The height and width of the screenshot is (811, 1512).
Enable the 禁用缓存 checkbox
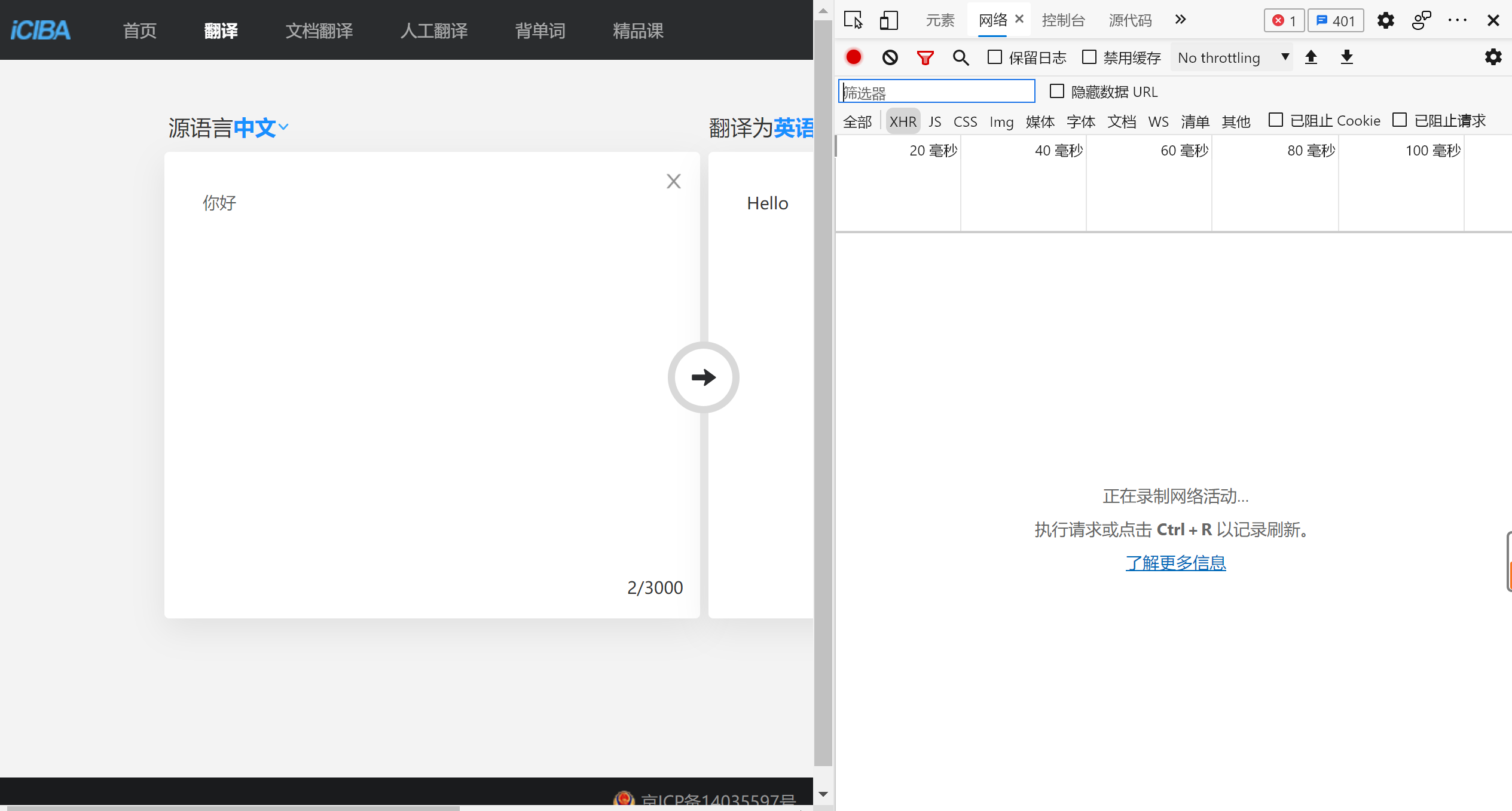coord(1089,57)
